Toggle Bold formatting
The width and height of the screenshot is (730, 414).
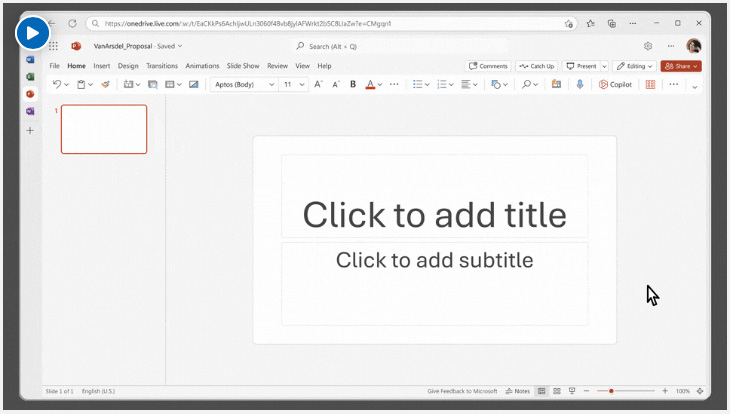352,85
